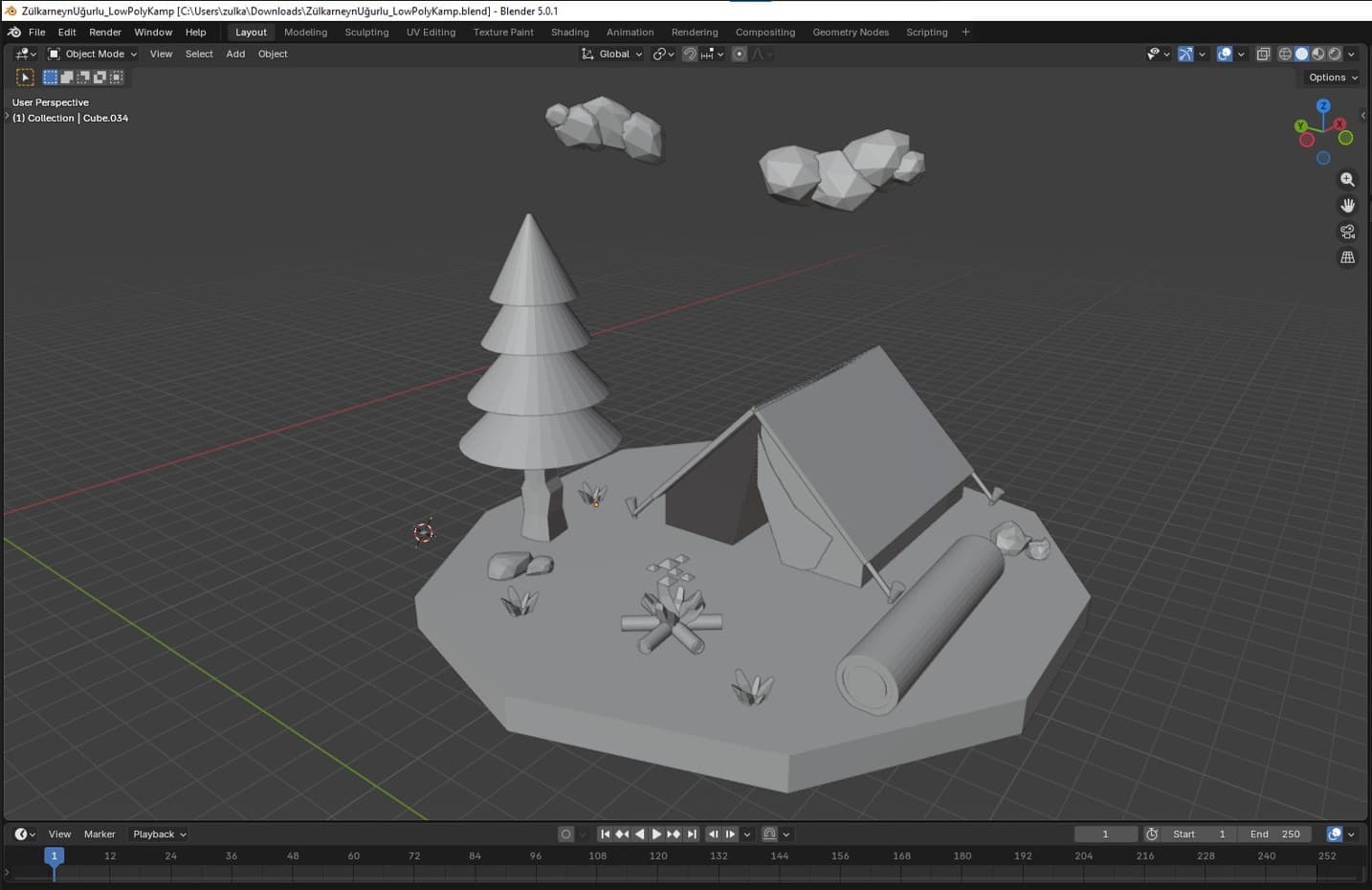Viewport: 1372px width, 890px height.
Task: Switch to Wireframe viewport shading
Action: click(x=1285, y=54)
